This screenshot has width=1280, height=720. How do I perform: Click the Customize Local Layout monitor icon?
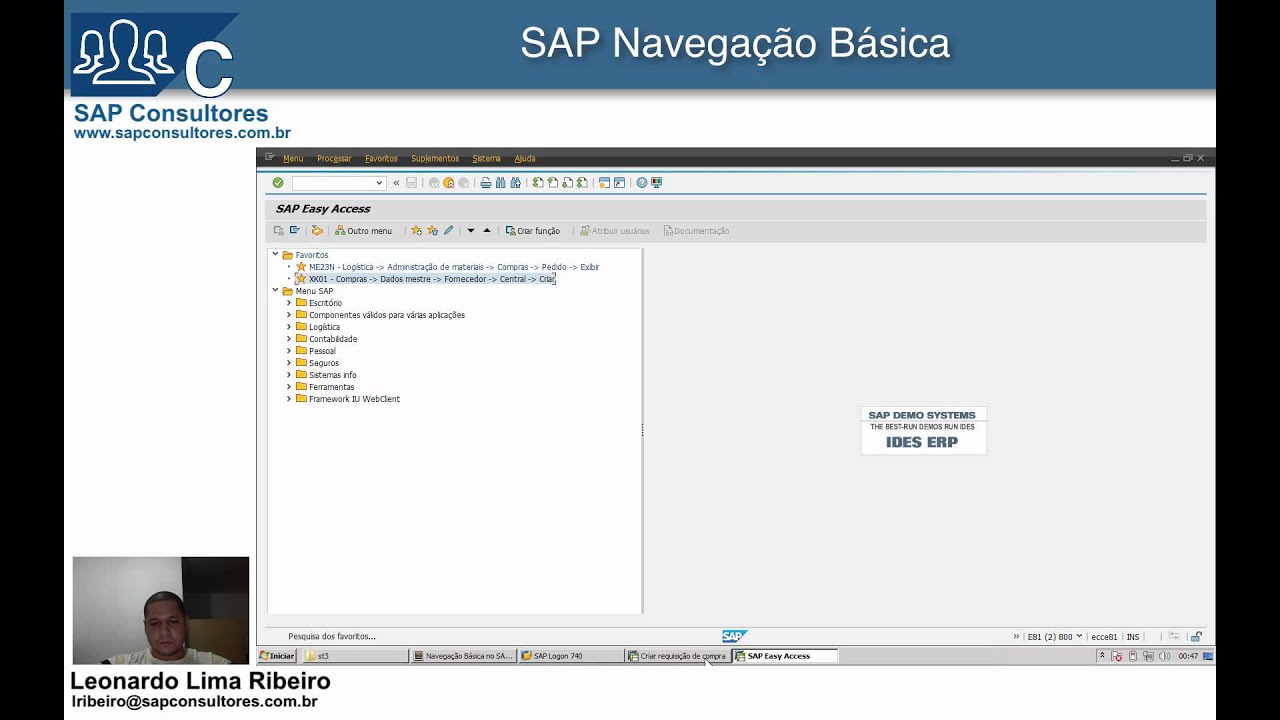[x=656, y=183]
